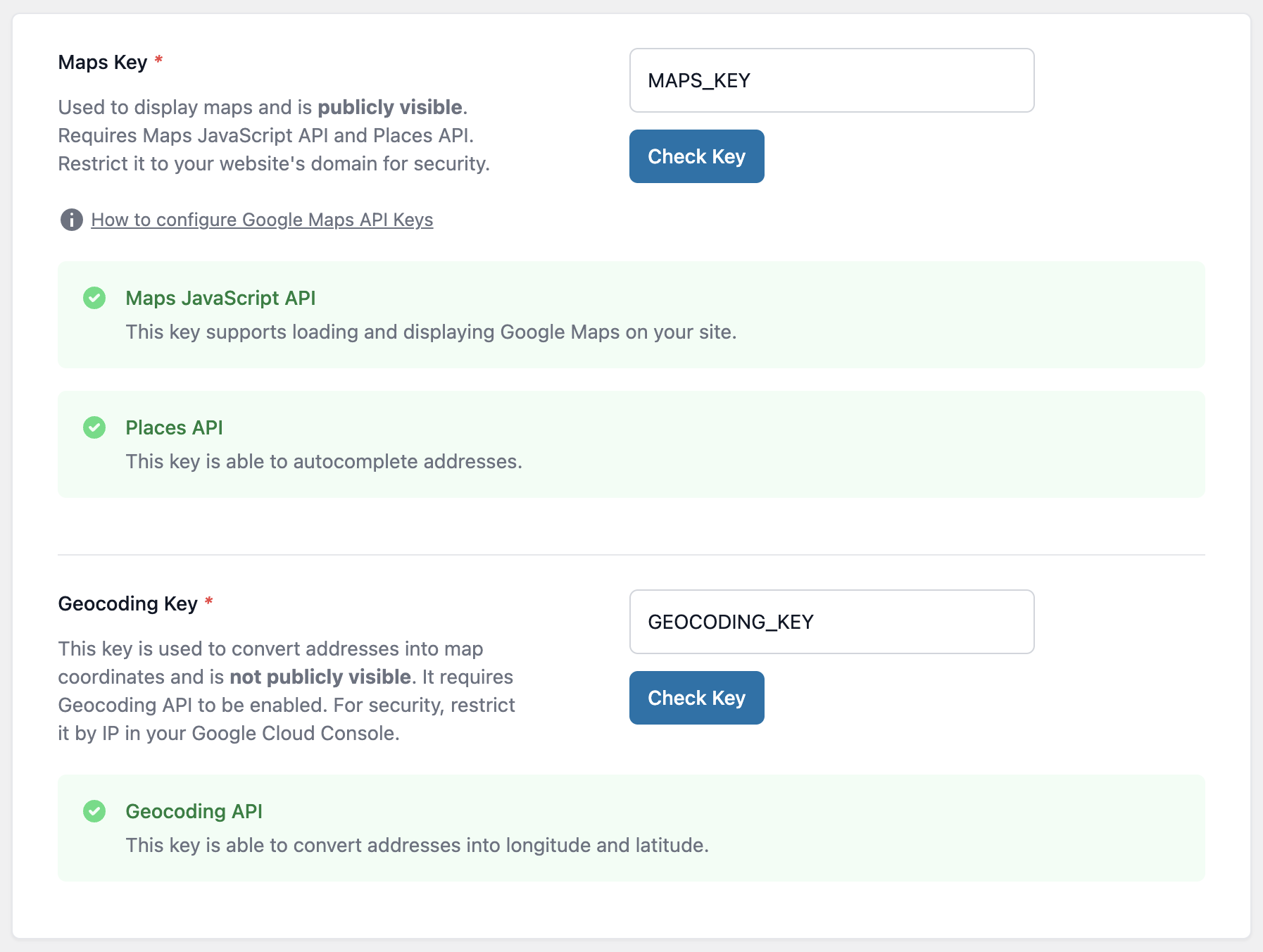
Task: Click the Maps Key description text
Action: pos(275,135)
